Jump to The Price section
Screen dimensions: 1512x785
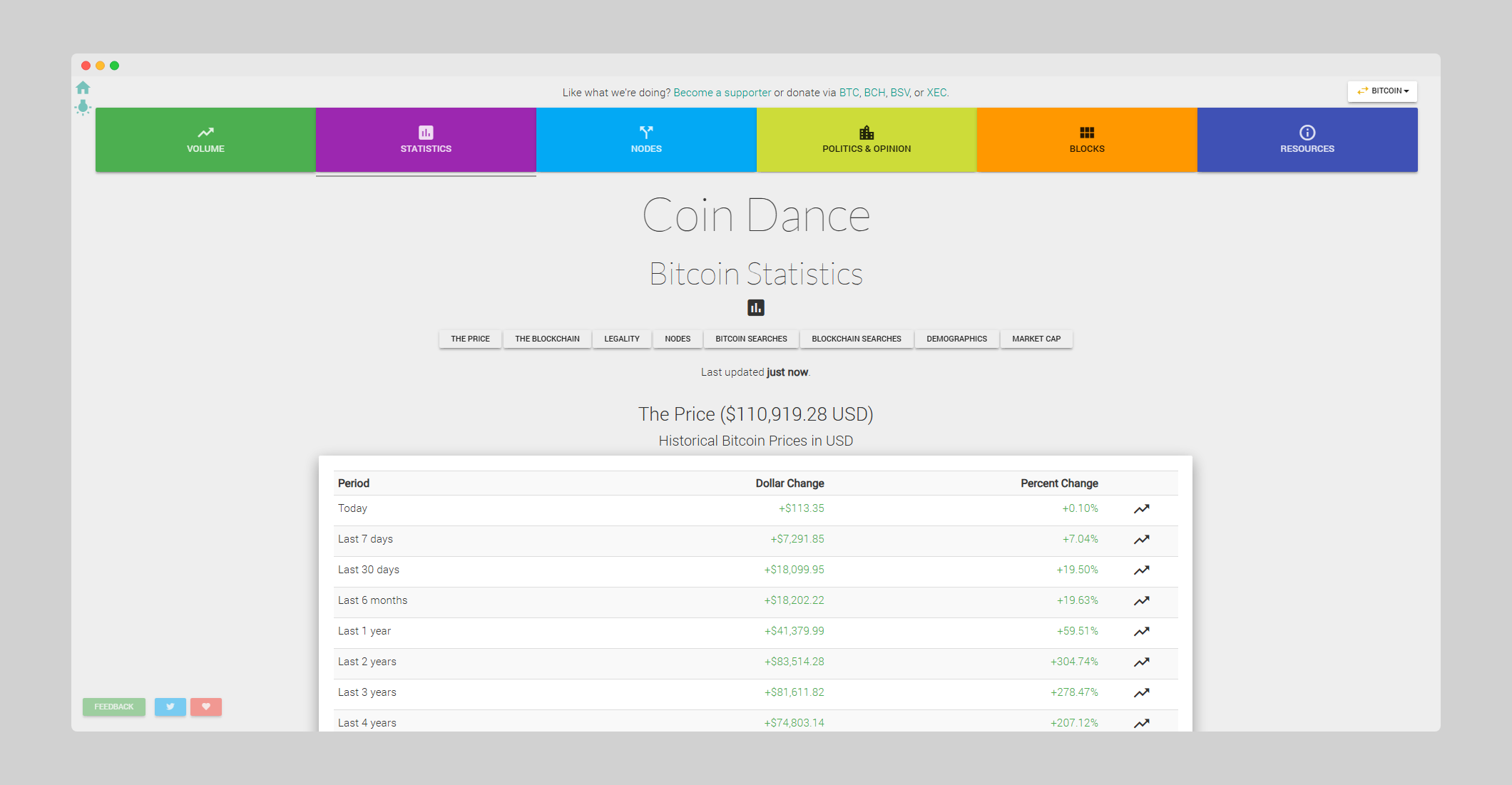click(x=470, y=339)
